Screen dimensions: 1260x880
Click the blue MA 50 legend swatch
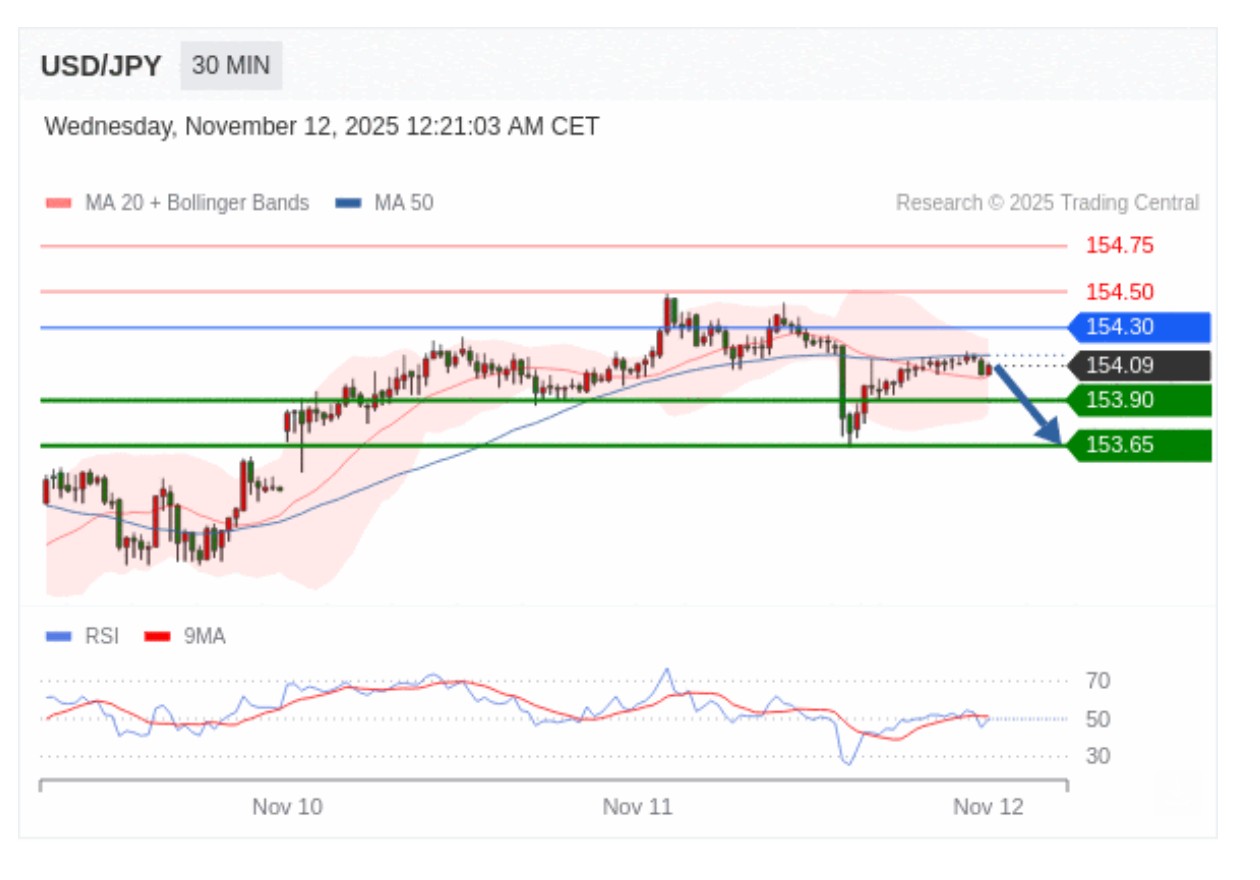click(348, 203)
